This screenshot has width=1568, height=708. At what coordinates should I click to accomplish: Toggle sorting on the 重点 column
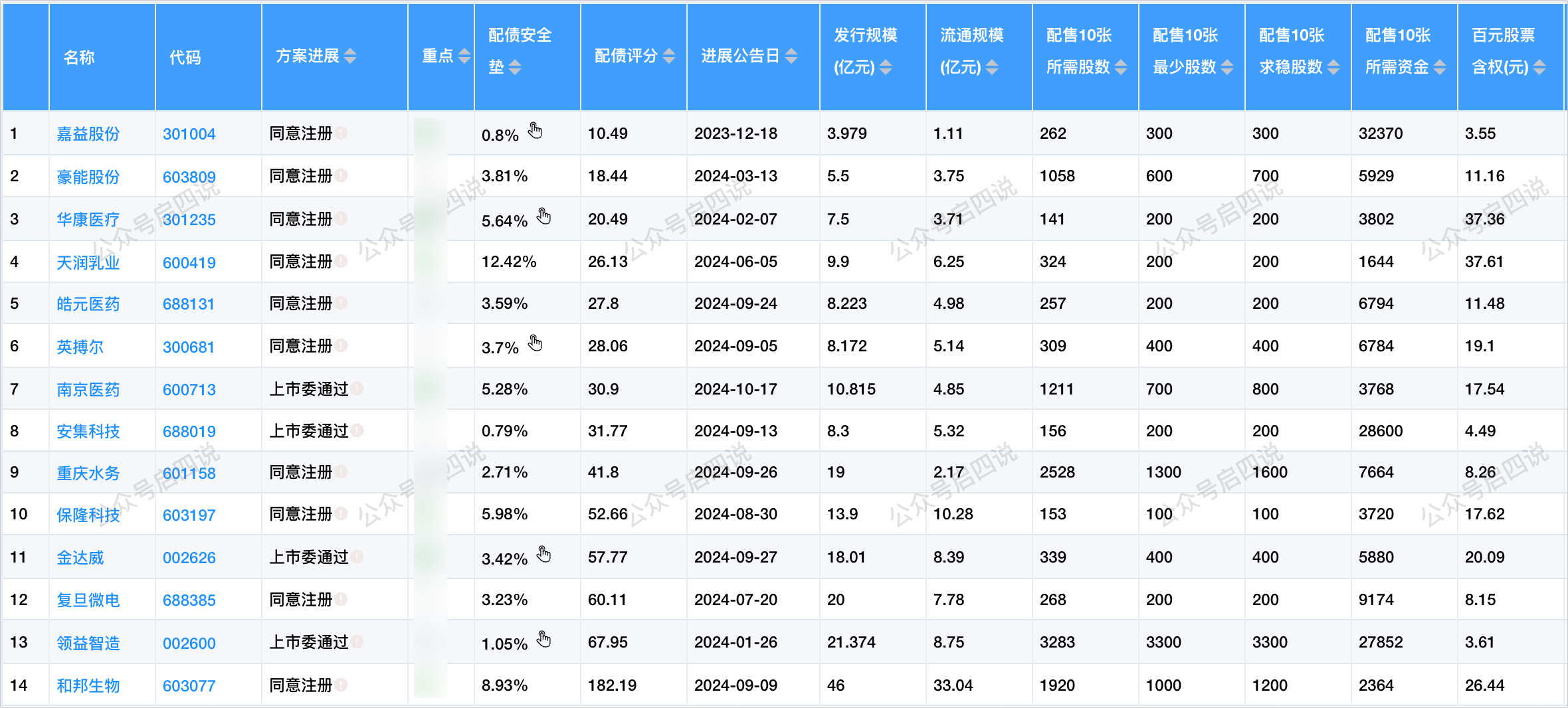464,56
